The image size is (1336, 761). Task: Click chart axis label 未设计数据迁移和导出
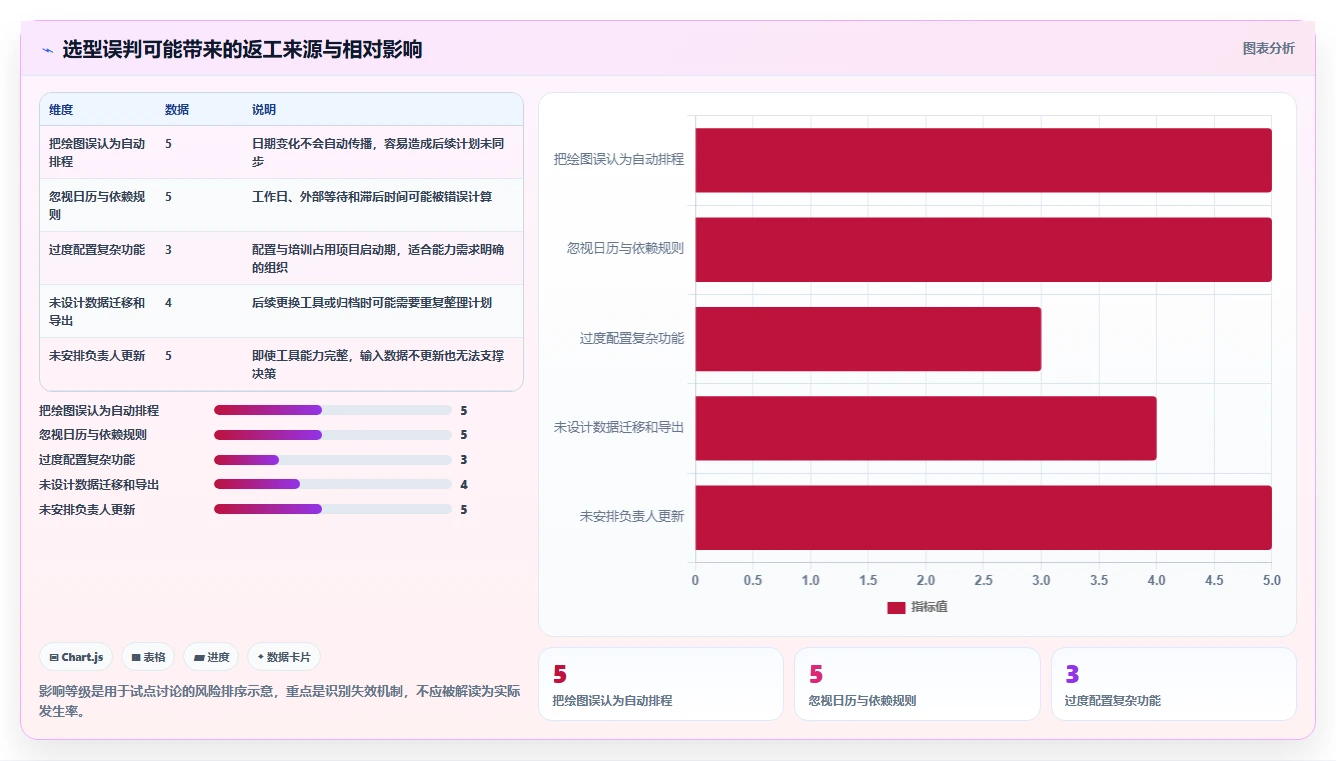coord(619,427)
